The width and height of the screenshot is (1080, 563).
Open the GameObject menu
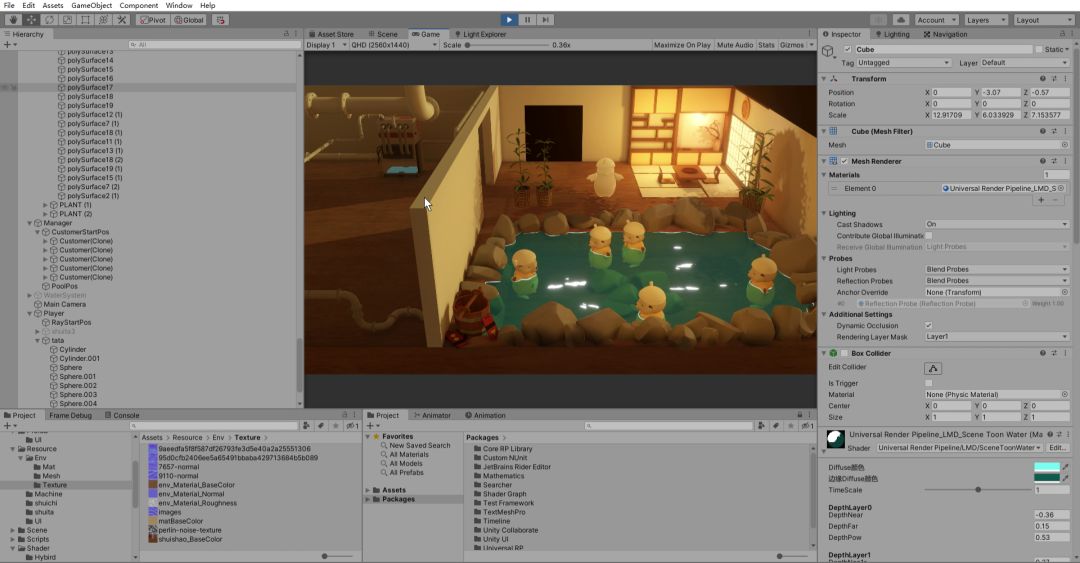(91, 6)
